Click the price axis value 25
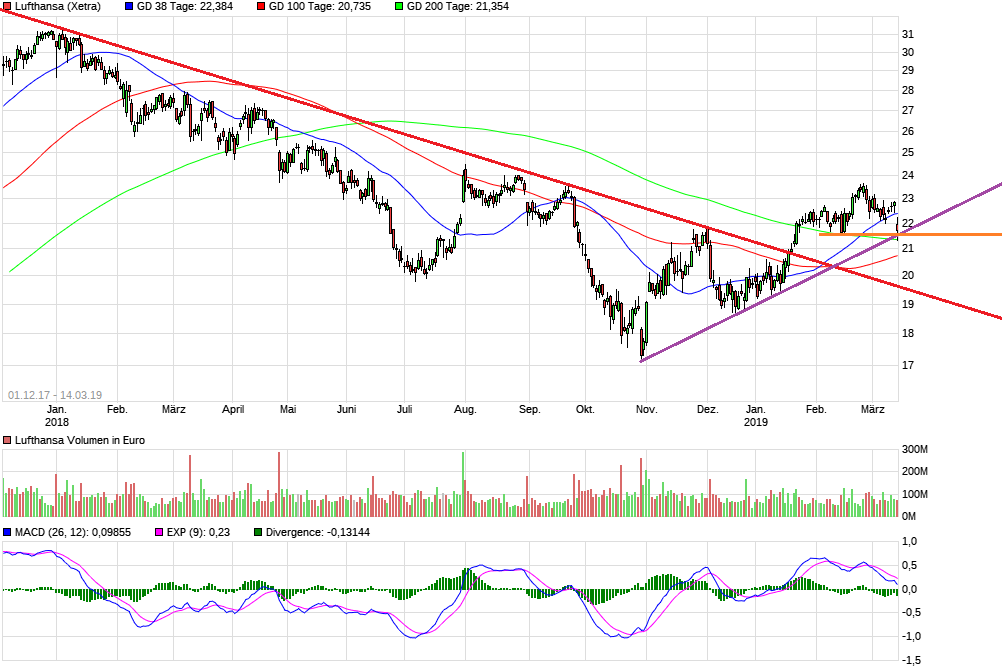Viewport: 1002px width, 670px height. tap(907, 152)
